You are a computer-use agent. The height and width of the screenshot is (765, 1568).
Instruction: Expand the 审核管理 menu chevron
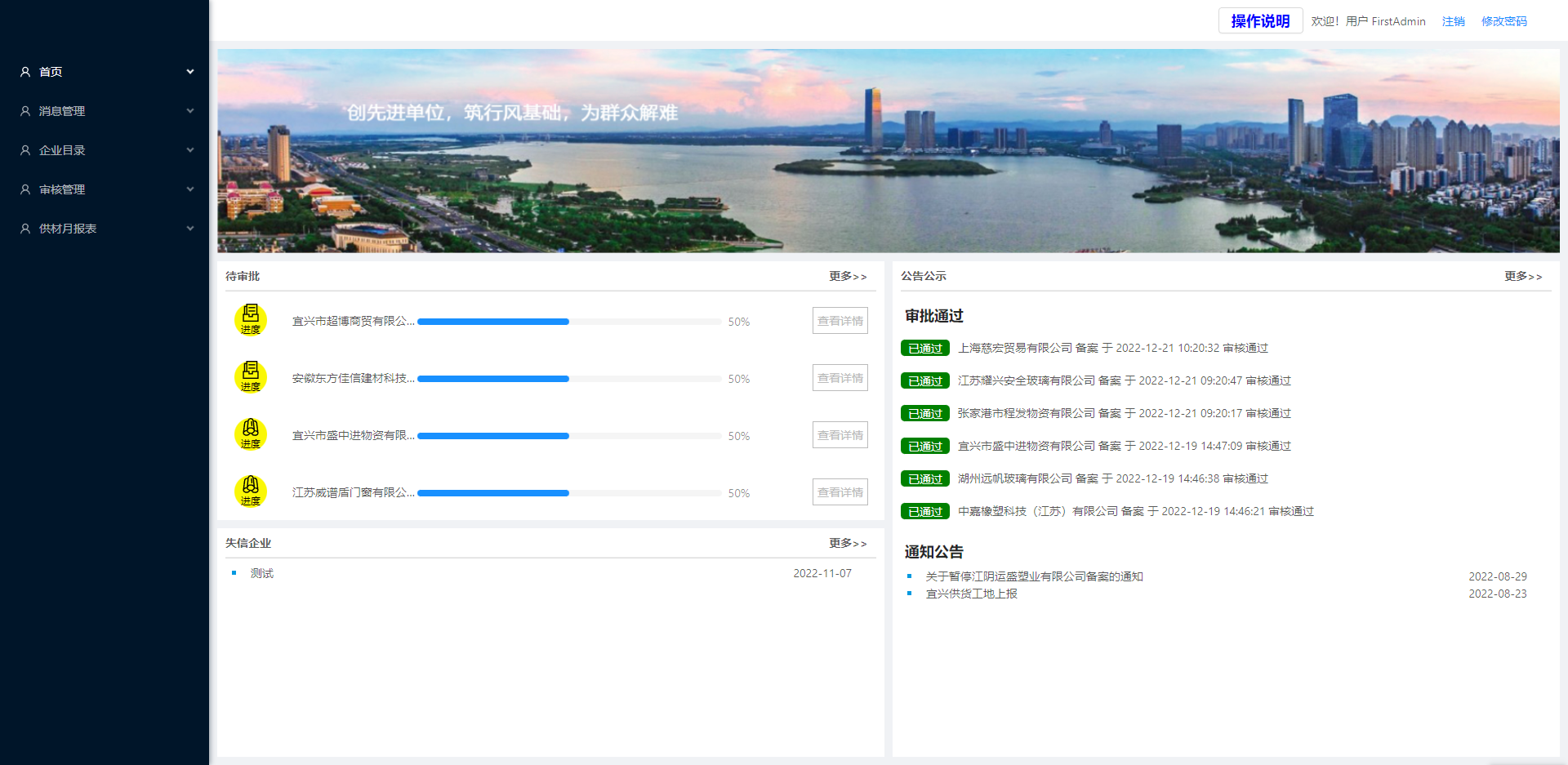[x=190, y=189]
